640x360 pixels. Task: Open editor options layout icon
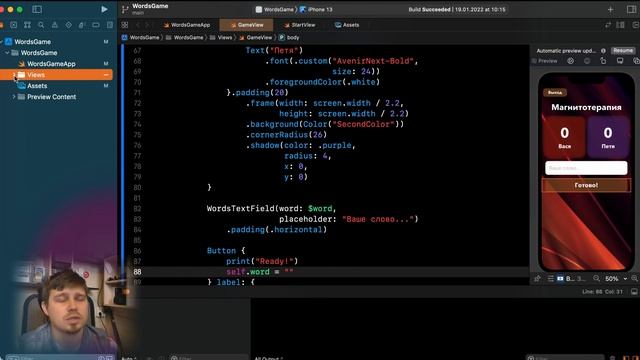[620, 25]
